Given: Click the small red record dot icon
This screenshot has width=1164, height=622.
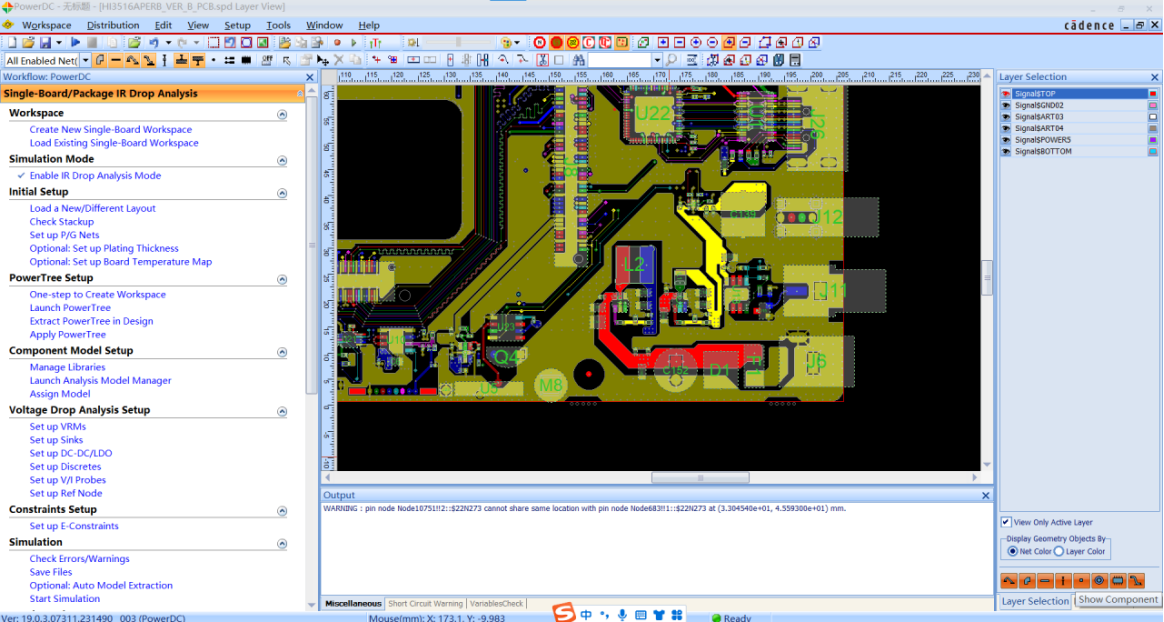Looking at the screenshot, I should pos(337,42).
